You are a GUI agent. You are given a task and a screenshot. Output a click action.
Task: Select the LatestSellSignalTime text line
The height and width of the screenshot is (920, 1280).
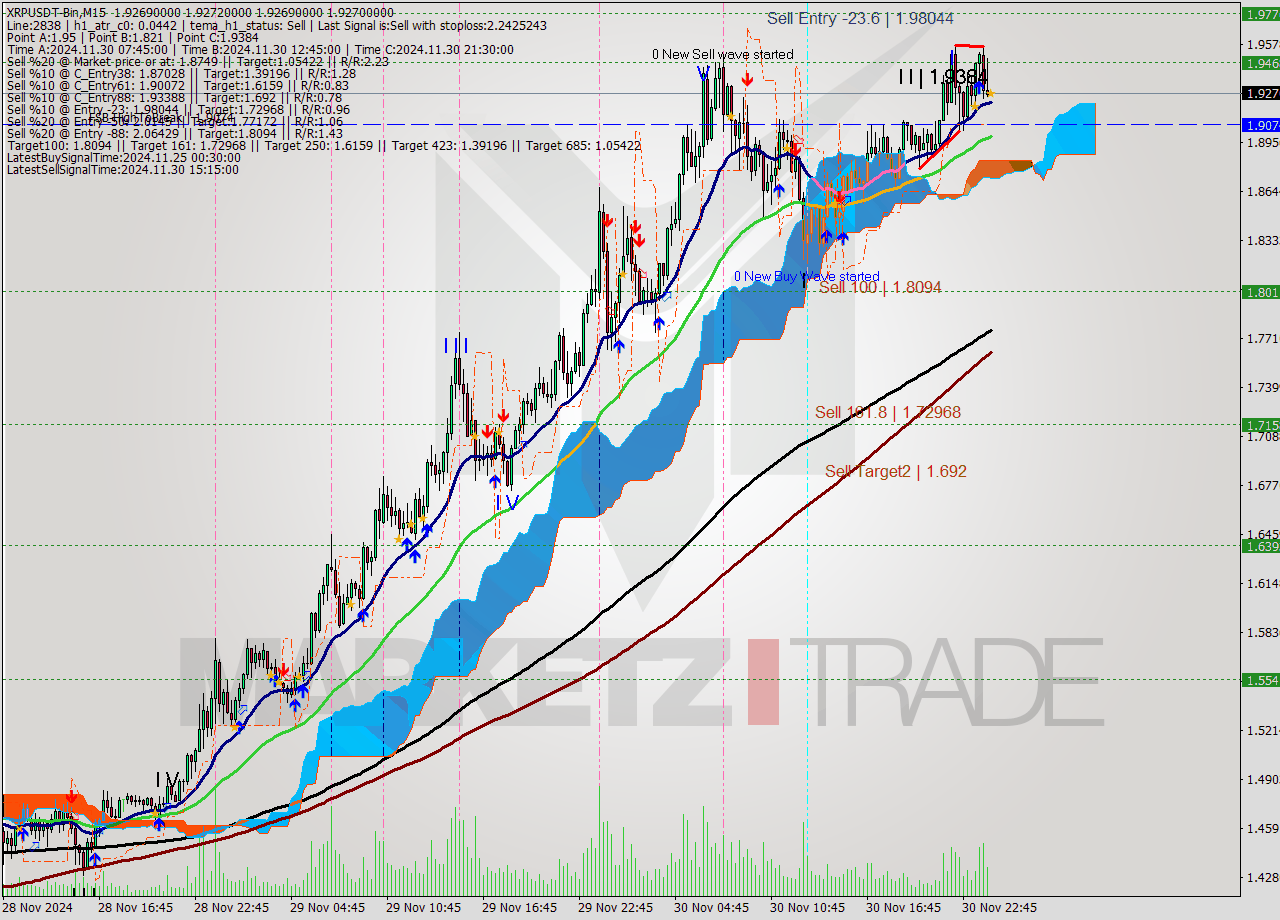(122, 169)
